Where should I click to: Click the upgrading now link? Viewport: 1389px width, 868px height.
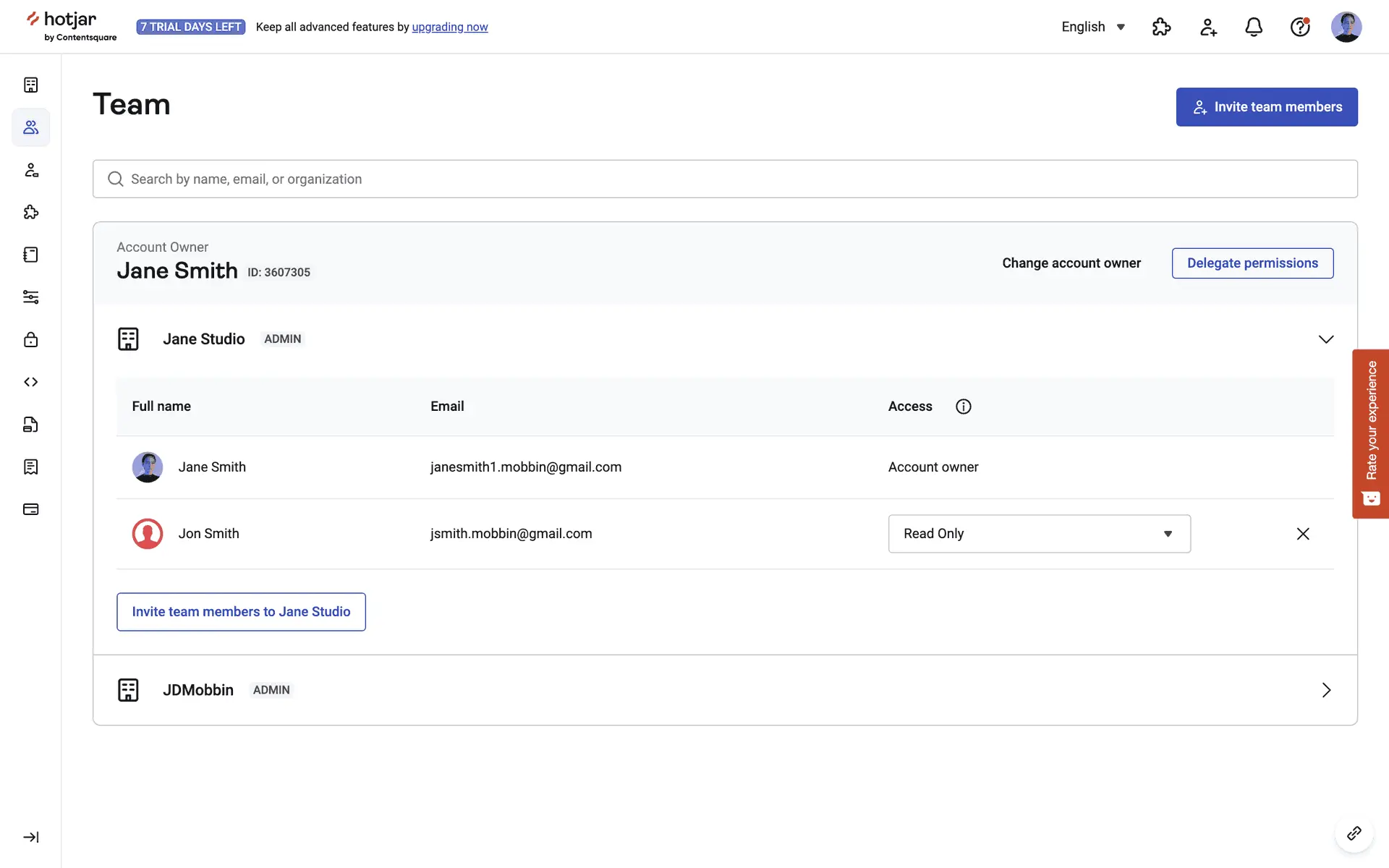point(449,27)
